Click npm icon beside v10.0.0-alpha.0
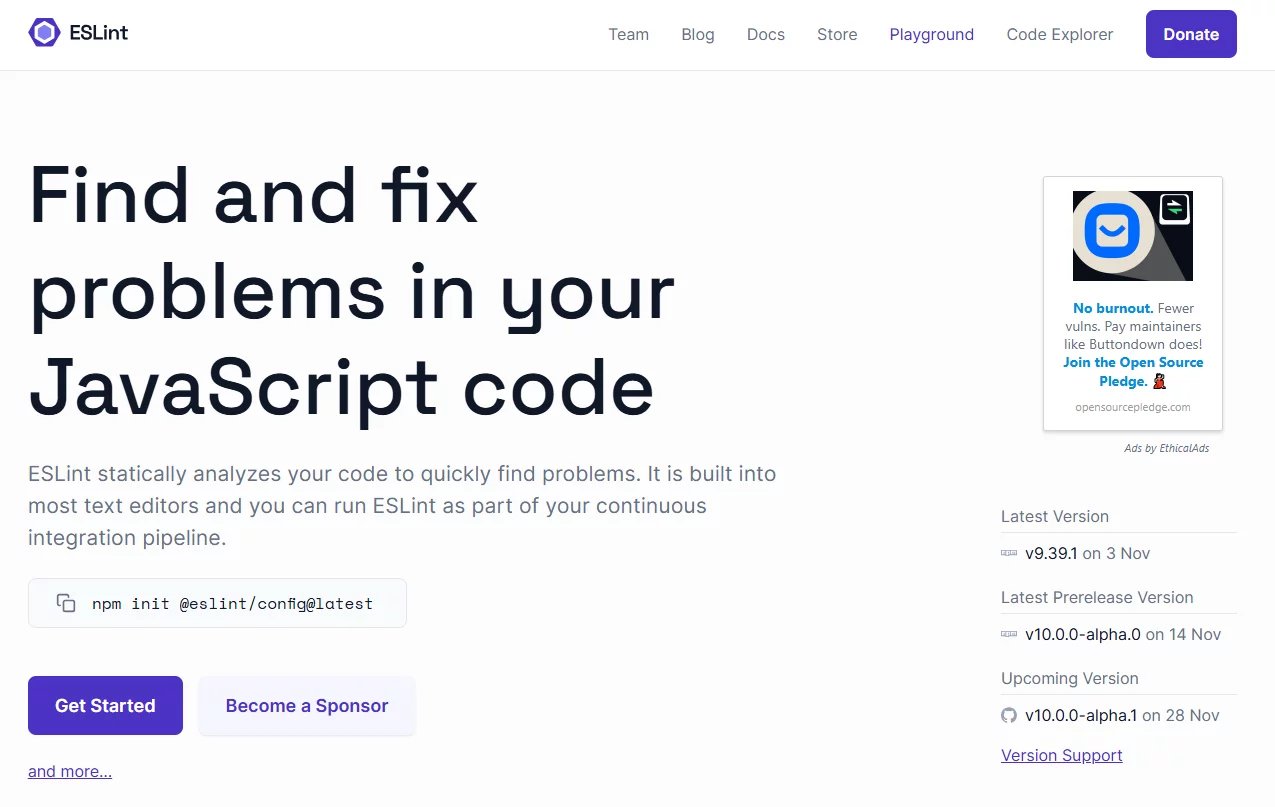Viewport: 1275px width, 807px height. pos(1008,634)
